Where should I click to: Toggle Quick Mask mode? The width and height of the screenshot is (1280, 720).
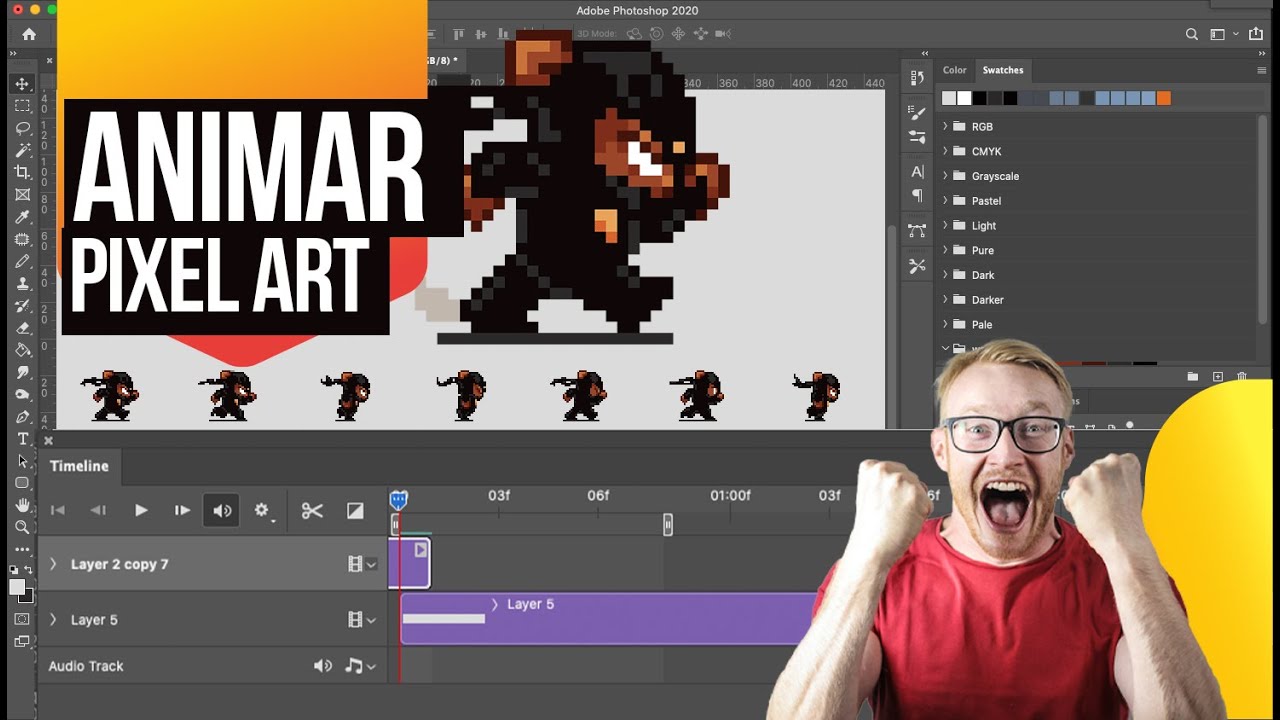point(22,619)
